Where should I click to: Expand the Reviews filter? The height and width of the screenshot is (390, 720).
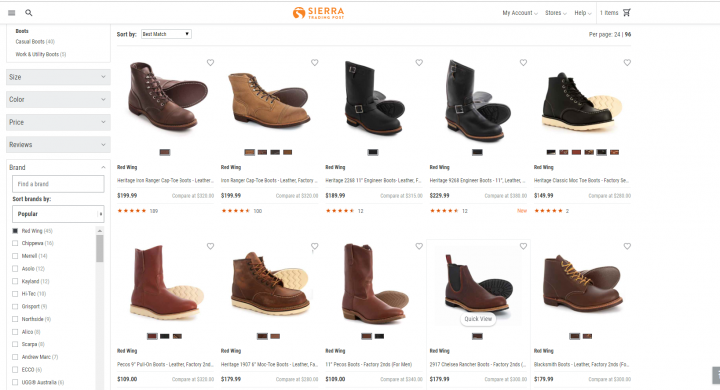[58, 144]
